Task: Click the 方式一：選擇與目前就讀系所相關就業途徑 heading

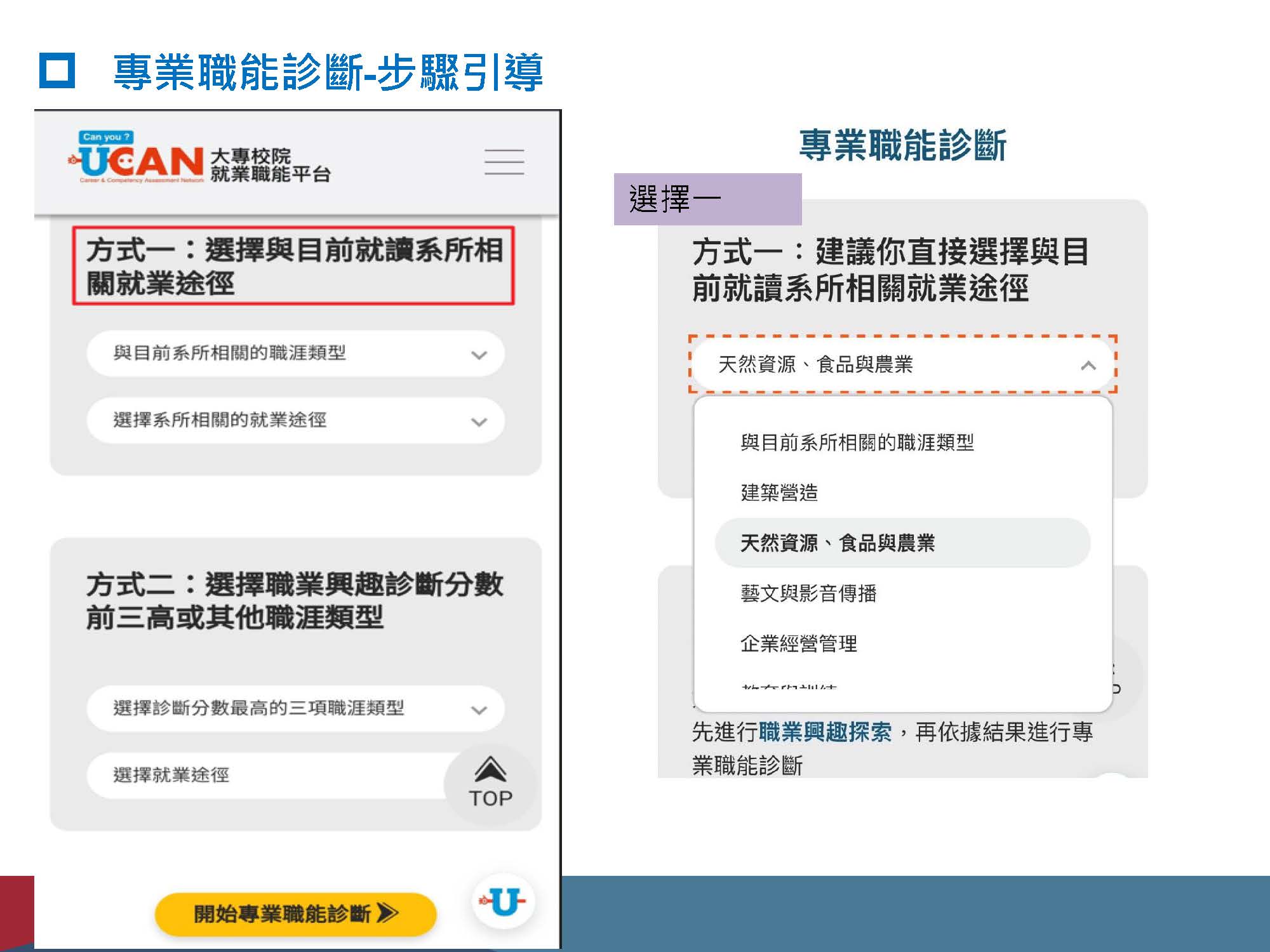Action: click(x=293, y=266)
